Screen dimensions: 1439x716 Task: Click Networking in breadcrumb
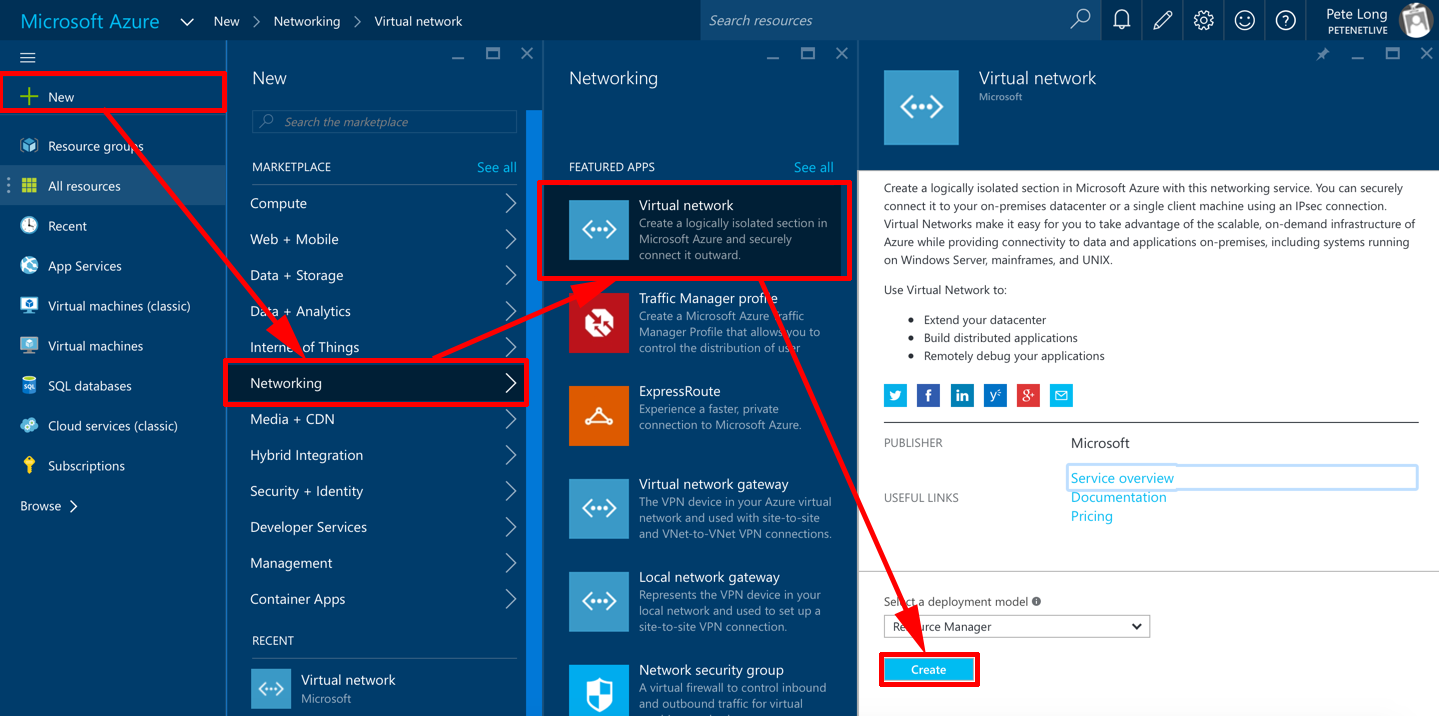pos(307,21)
